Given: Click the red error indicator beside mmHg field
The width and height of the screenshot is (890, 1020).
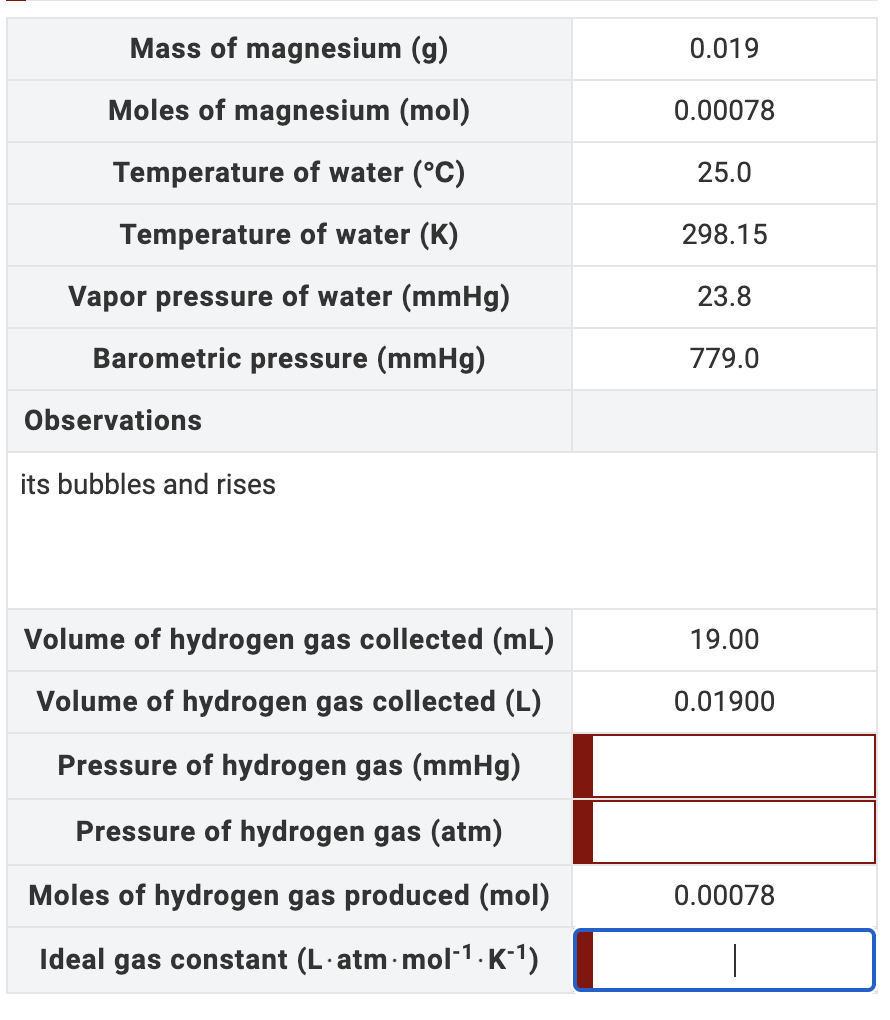Looking at the screenshot, I should tap(580, 765).
